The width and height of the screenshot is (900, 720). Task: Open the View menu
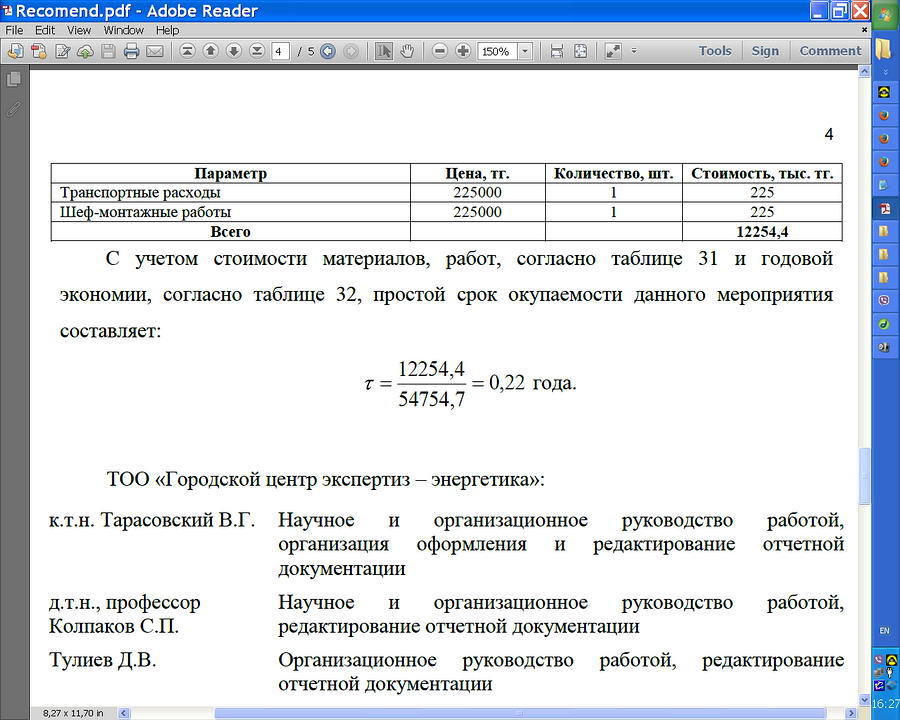pyautogui.click(x=79, y=30)
